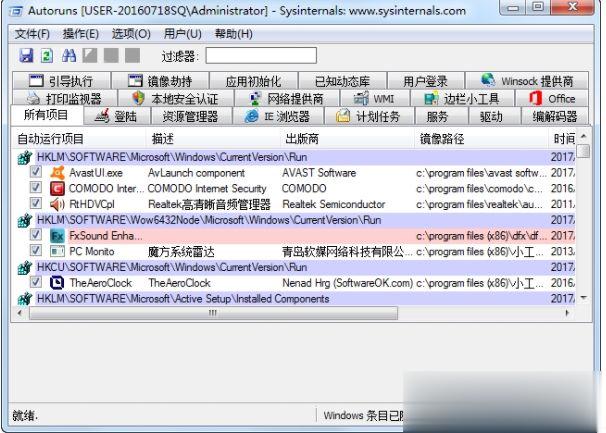The width and height of the screenshot is (606, 433).
Task: Click the vertical scrollbar down arrow
Action: 583,298
